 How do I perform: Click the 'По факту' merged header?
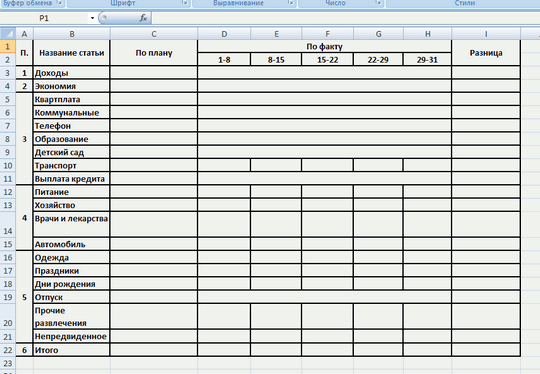324,46
